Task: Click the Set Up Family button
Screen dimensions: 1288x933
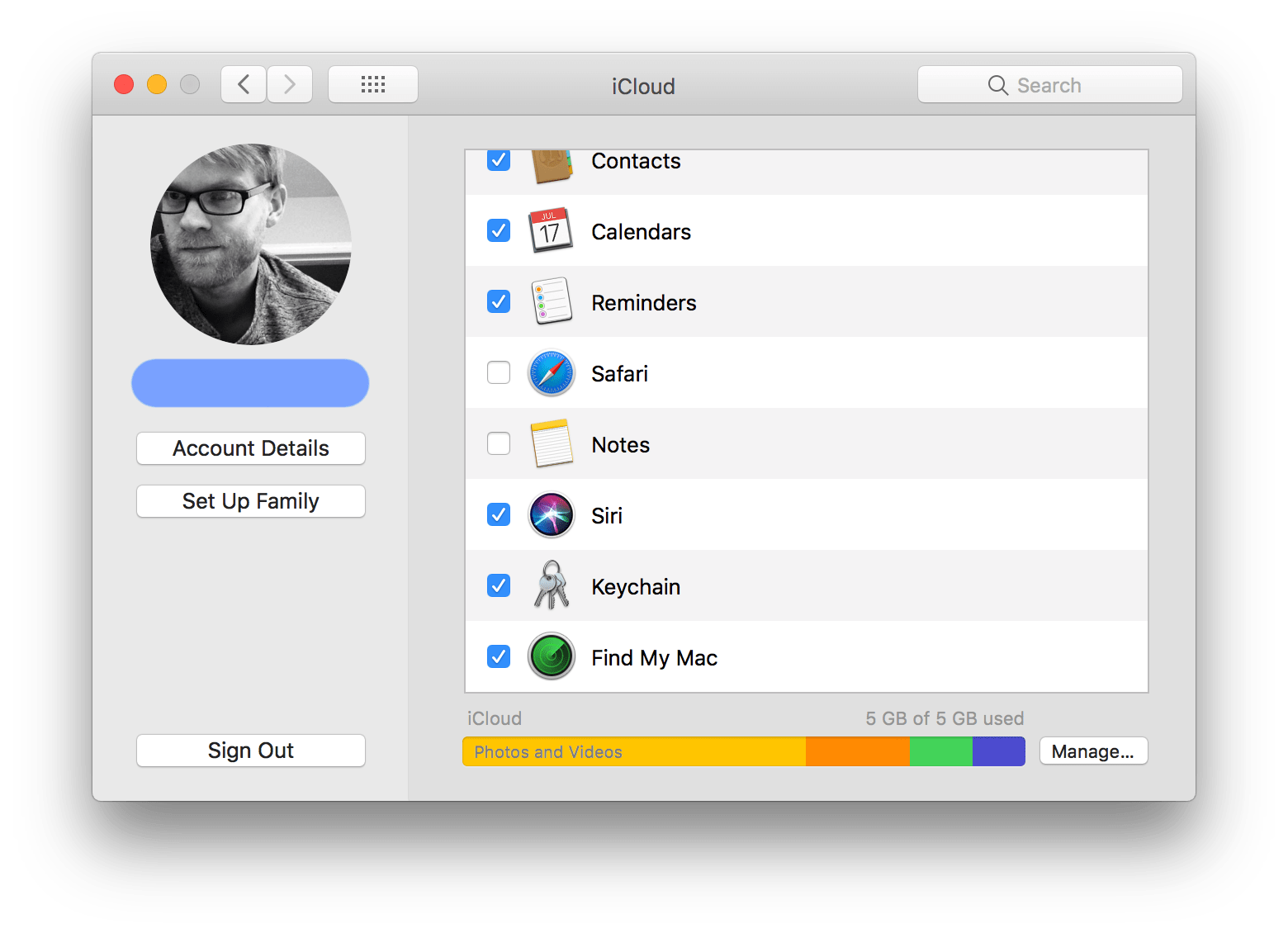Action: [250, 501]
